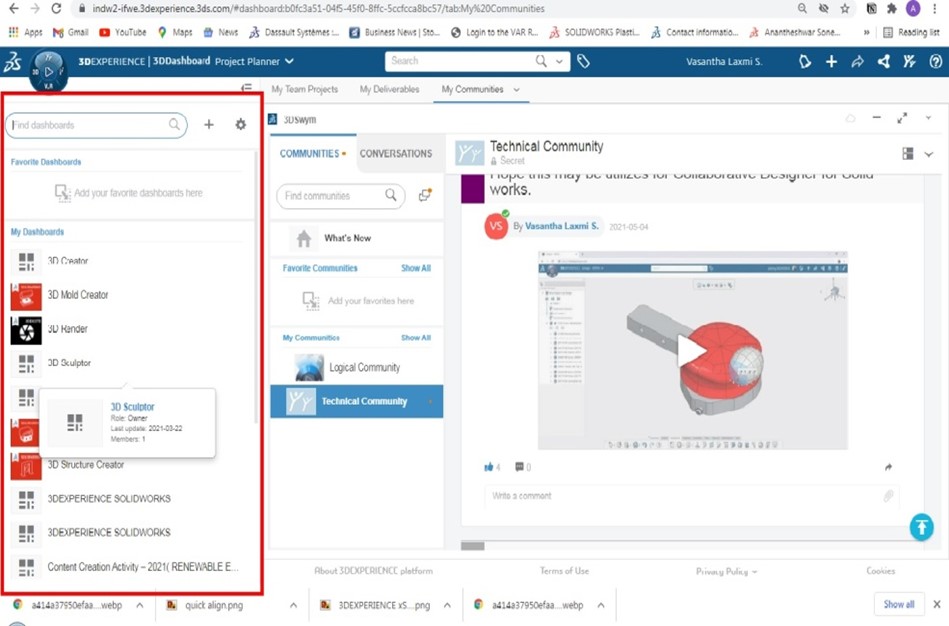Image resolution: width=949 pixels, height=626 pixels.
Task: Play the embedded post video
Action: pyautogui.click(x=691, y=350)
